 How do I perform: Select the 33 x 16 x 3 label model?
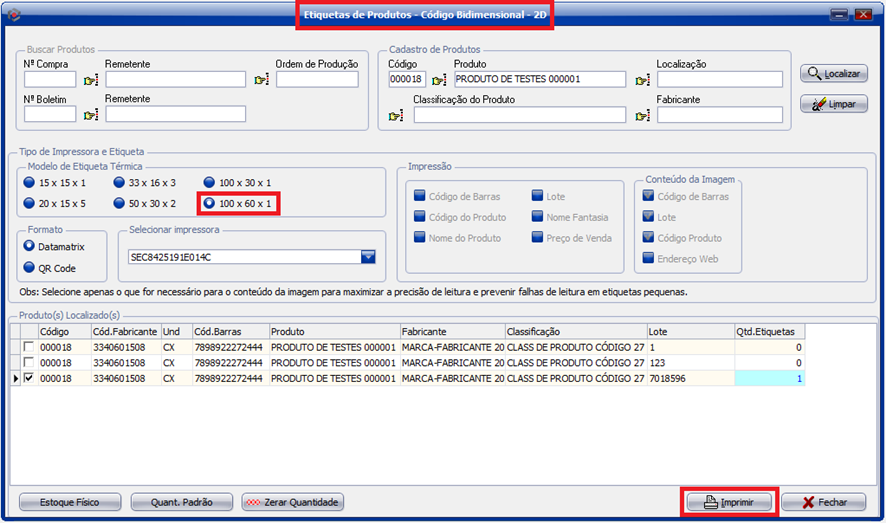119,183
